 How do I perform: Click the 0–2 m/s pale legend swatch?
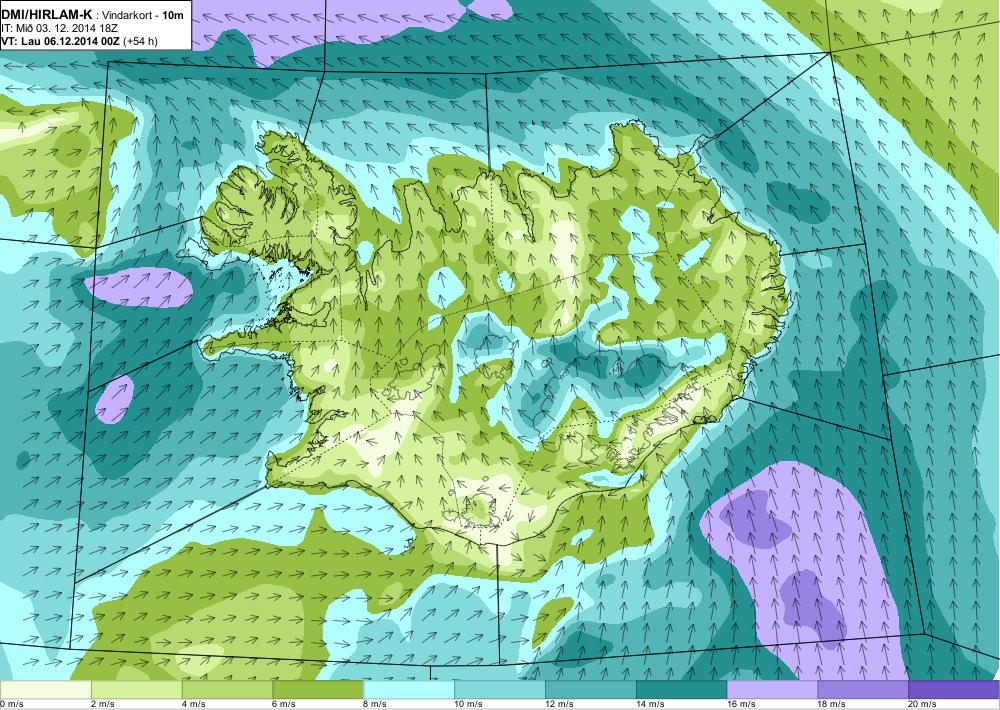click(45, 690)
